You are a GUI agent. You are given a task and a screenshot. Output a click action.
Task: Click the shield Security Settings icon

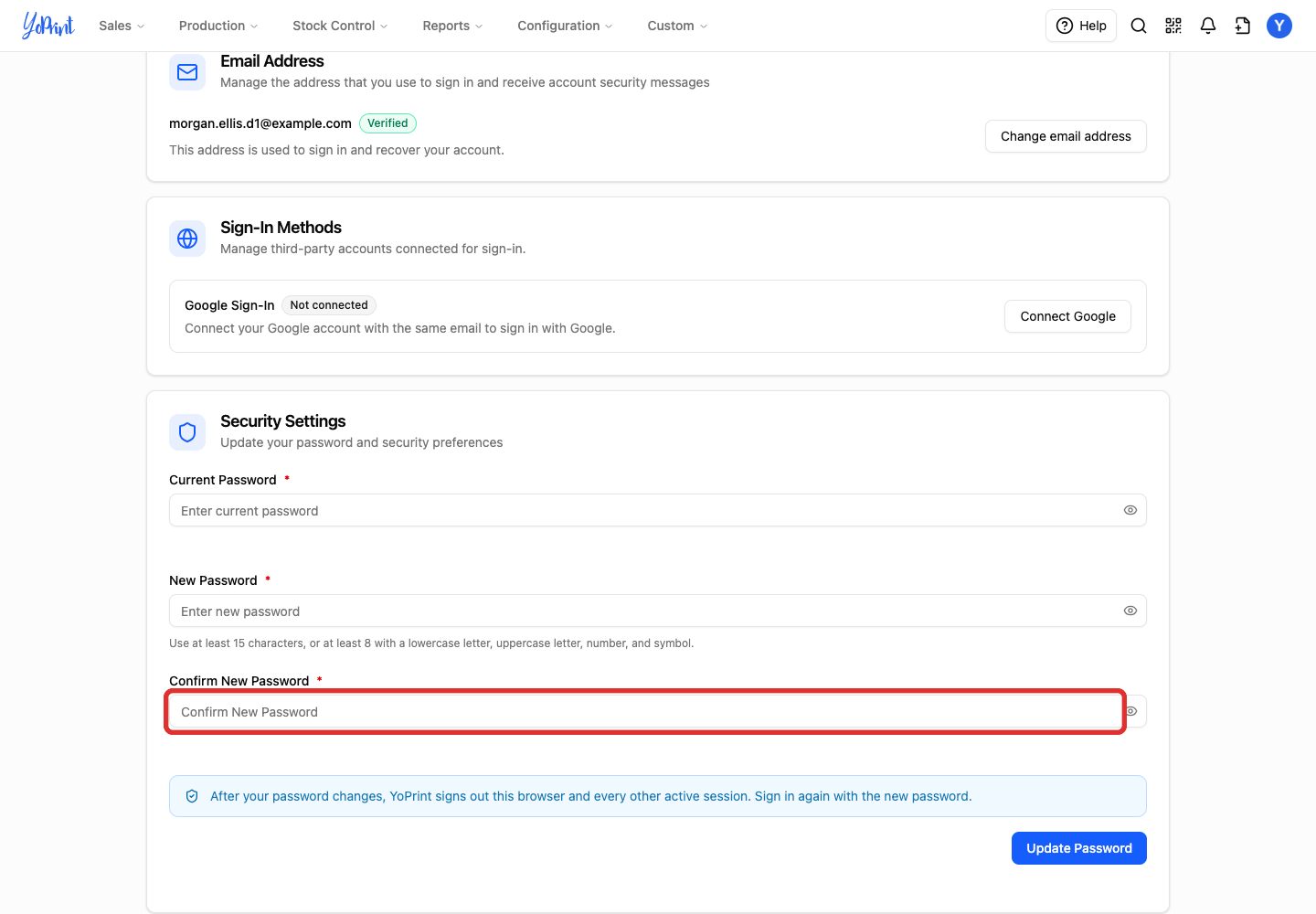tap(187, 432)
